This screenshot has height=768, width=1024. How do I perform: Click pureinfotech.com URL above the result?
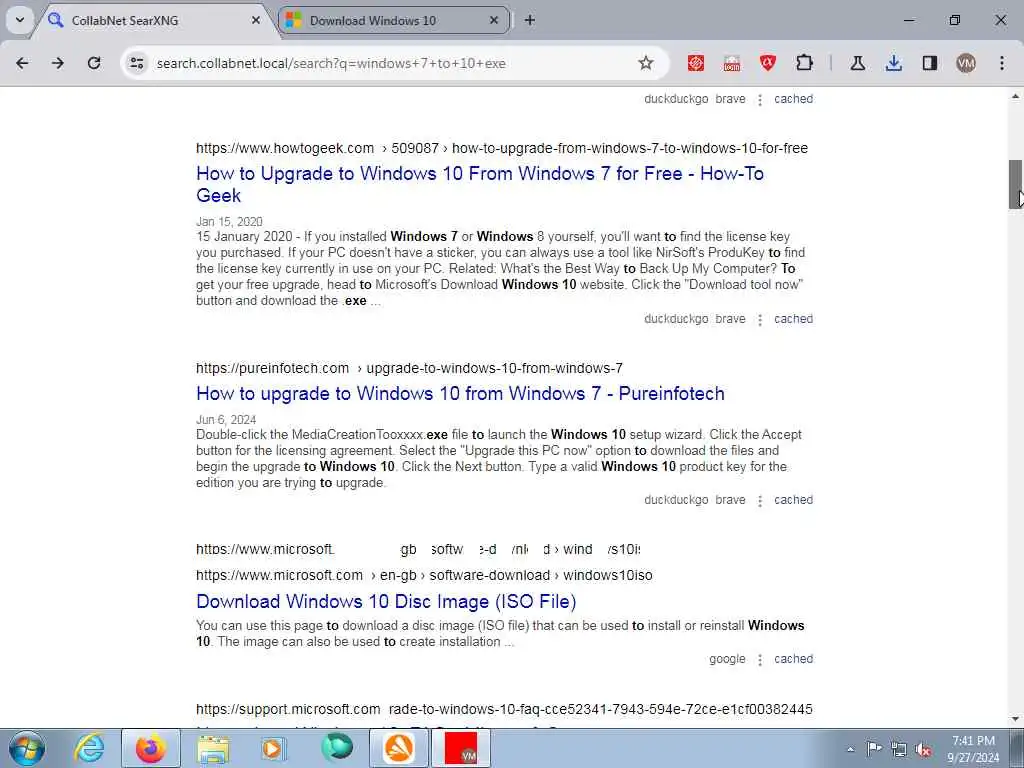point(409,368)
